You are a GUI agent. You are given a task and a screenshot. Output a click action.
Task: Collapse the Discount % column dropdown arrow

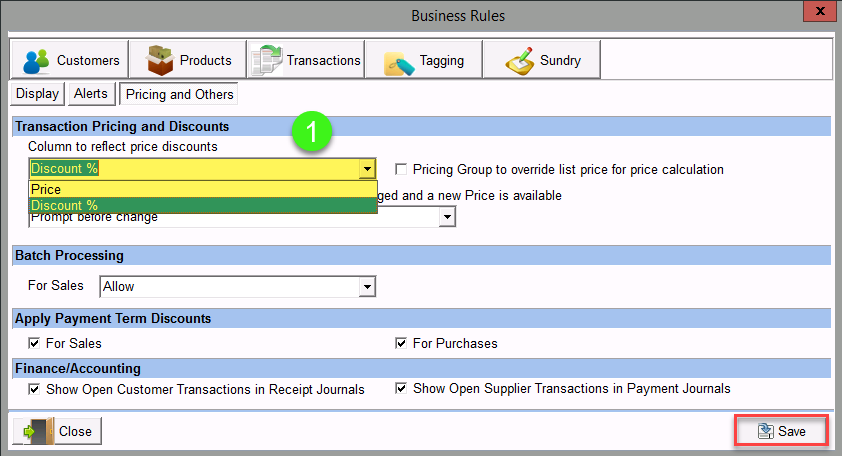[368, 169]
